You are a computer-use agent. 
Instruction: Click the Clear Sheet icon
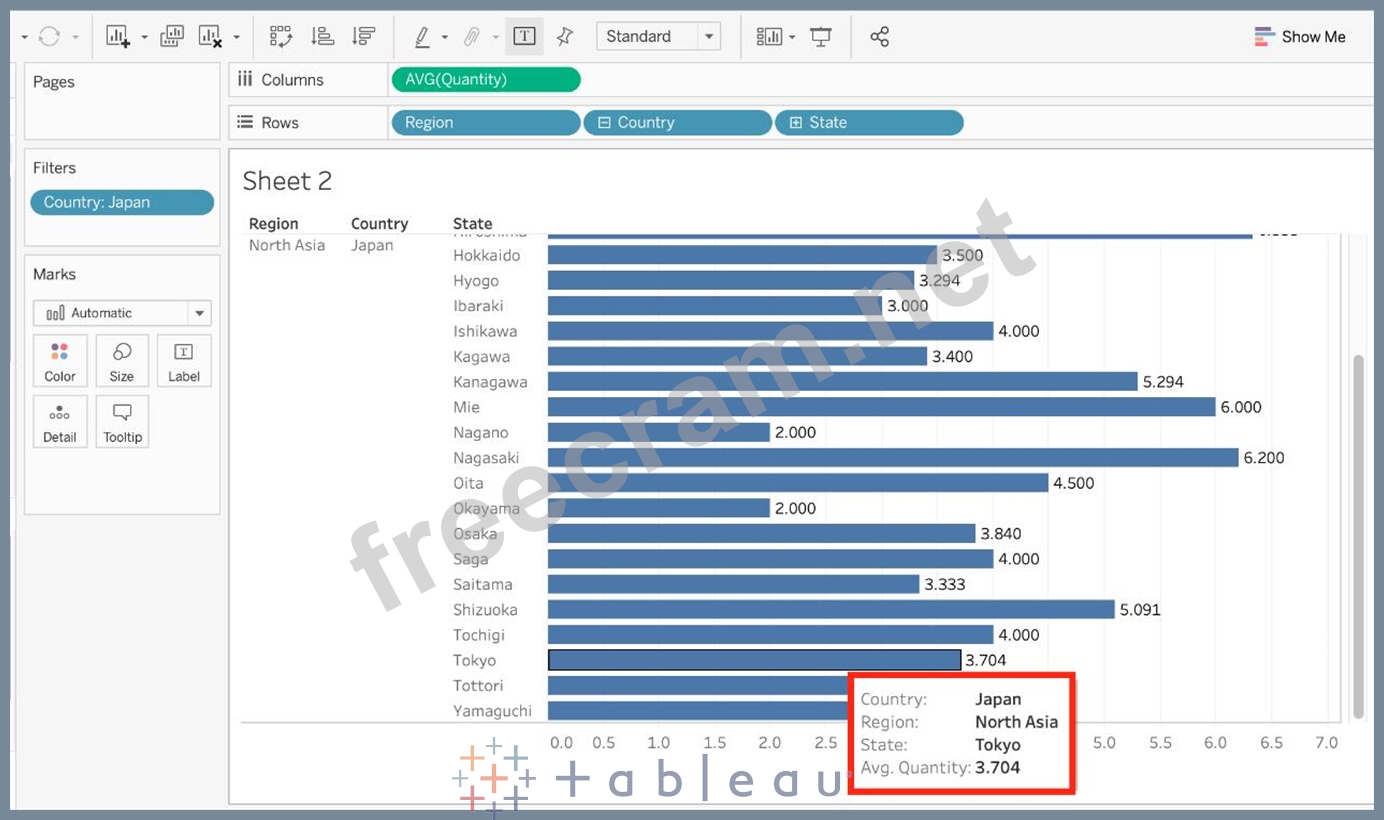coord(210,37)
